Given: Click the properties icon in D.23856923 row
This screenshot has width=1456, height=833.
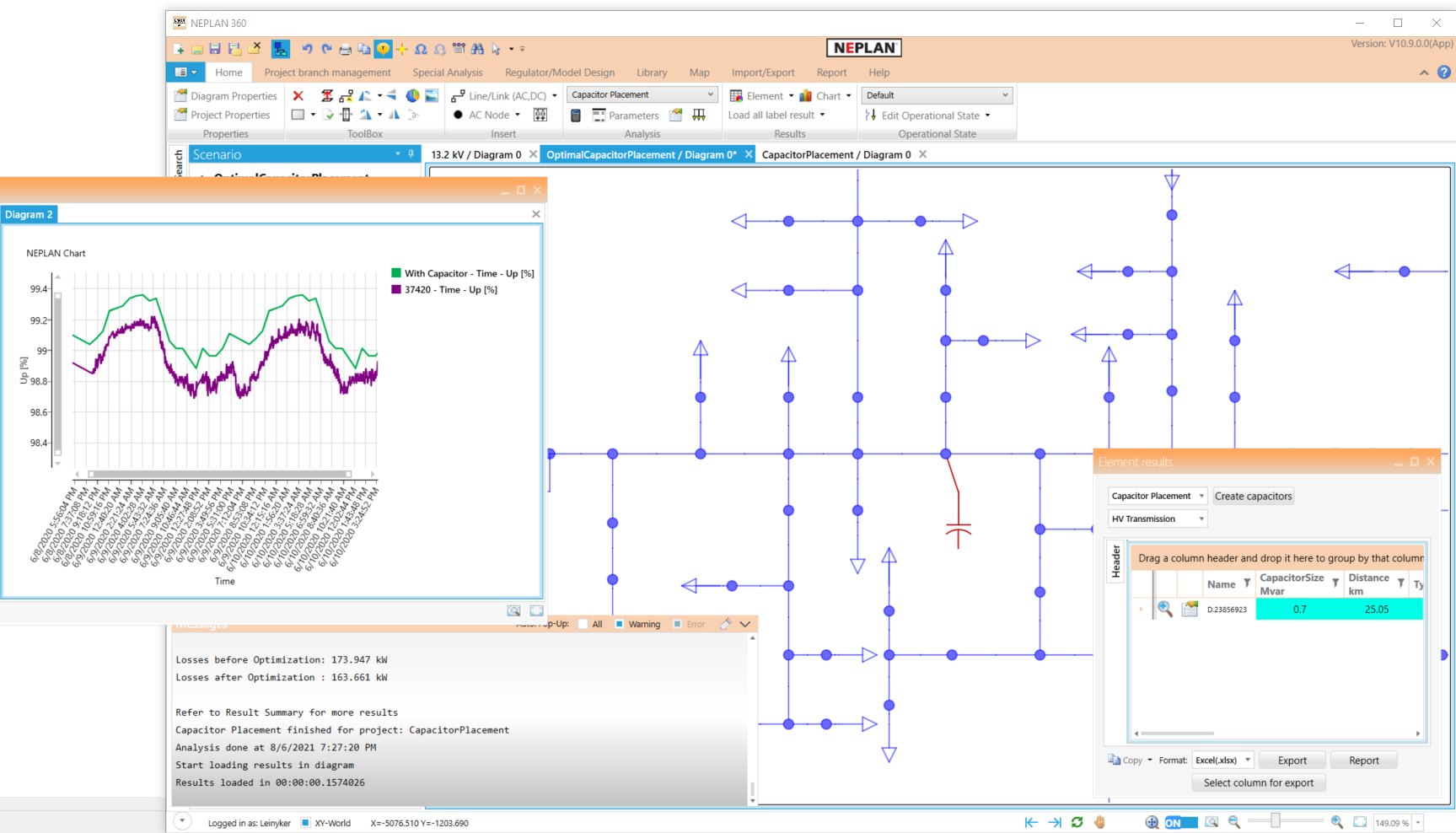Looking at the screenshot, I should 1190,609.
